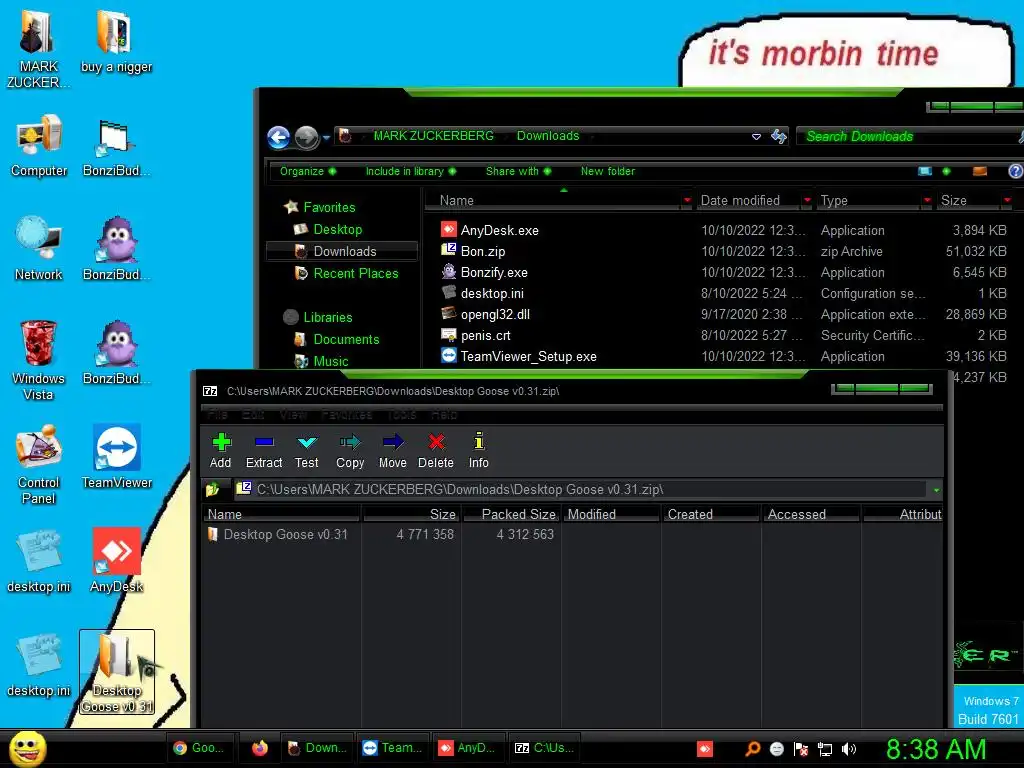Refresh the Downloads folder view
The image size is (1024, 768).
coord(778,136)
